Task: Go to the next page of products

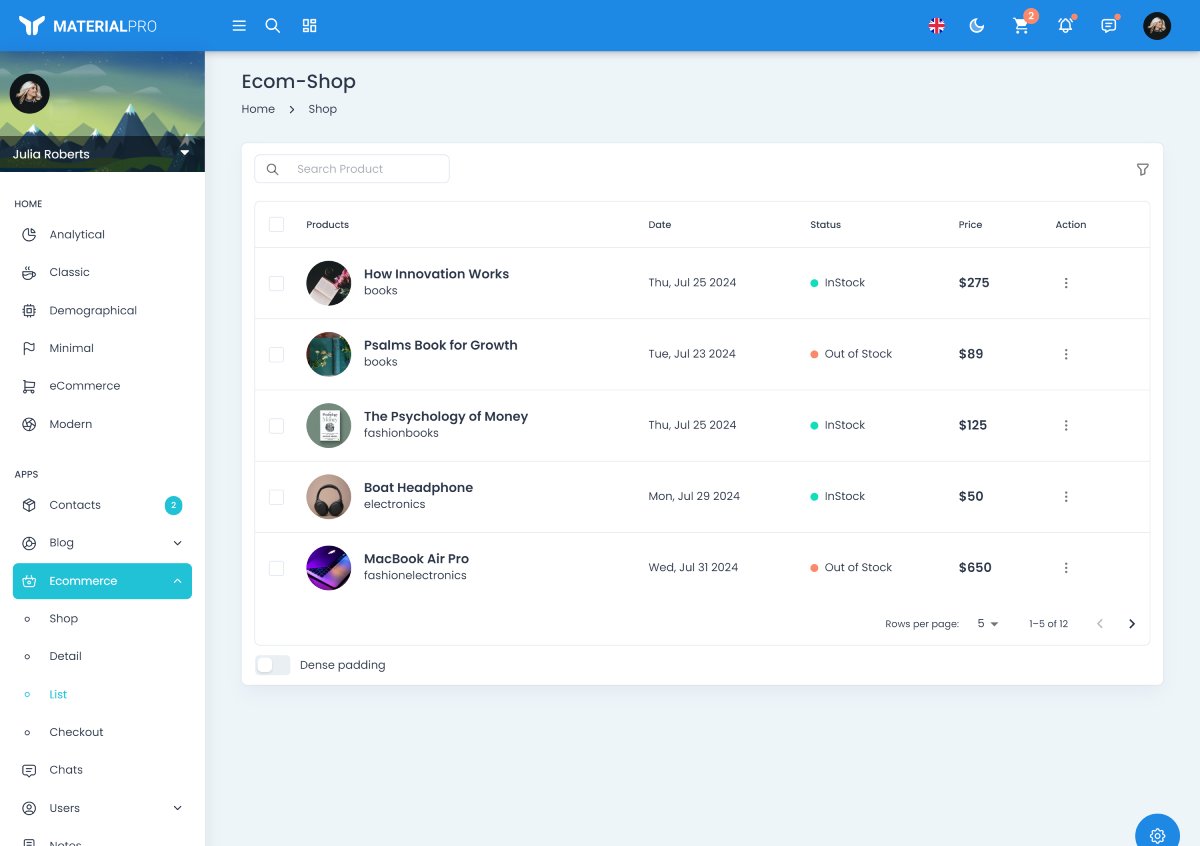Action: (x=1131, y=623)
